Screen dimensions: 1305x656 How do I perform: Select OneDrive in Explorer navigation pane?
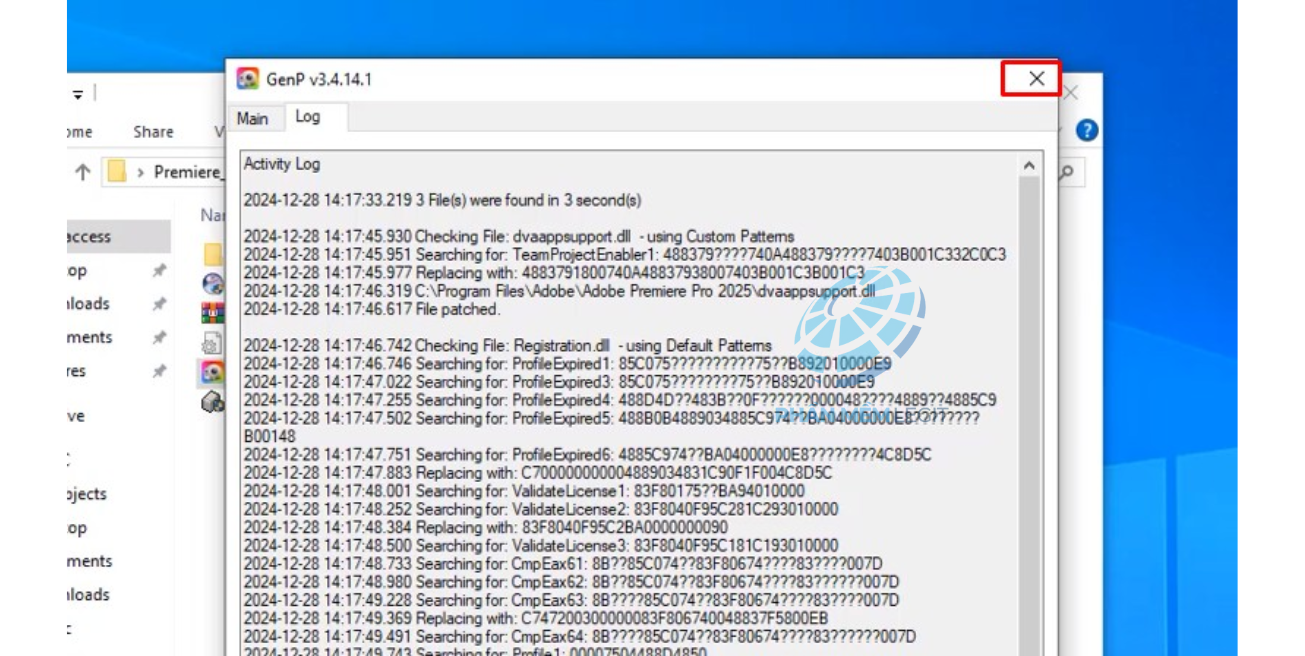point(76,416)
